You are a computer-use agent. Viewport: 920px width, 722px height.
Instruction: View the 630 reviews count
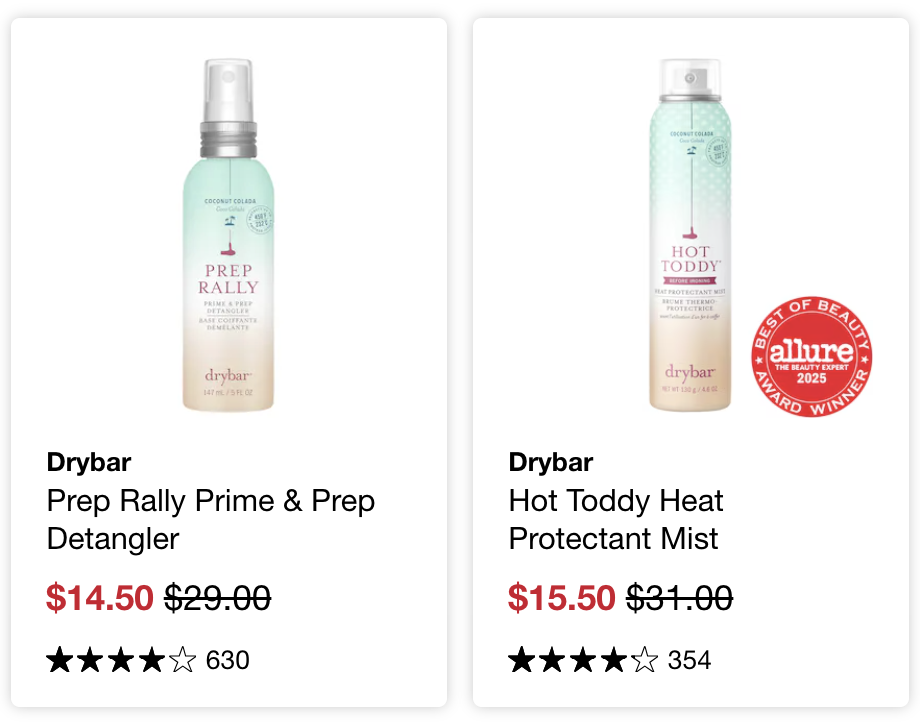(x=227, y=660)
